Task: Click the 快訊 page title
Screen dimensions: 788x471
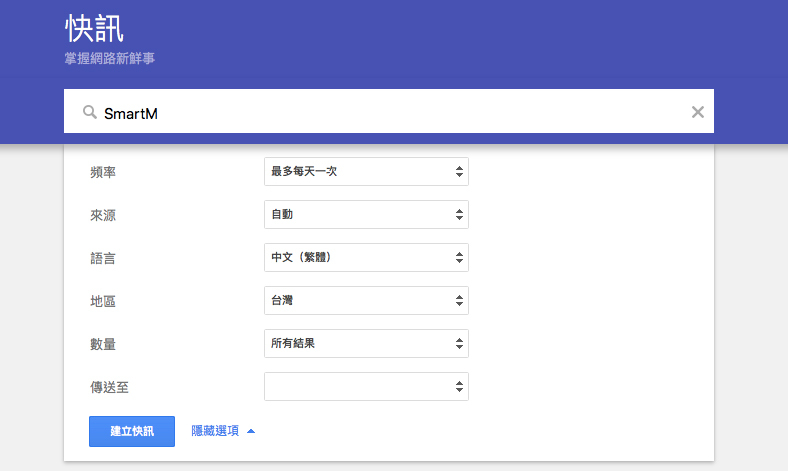Action: click(x=94, y=27)
